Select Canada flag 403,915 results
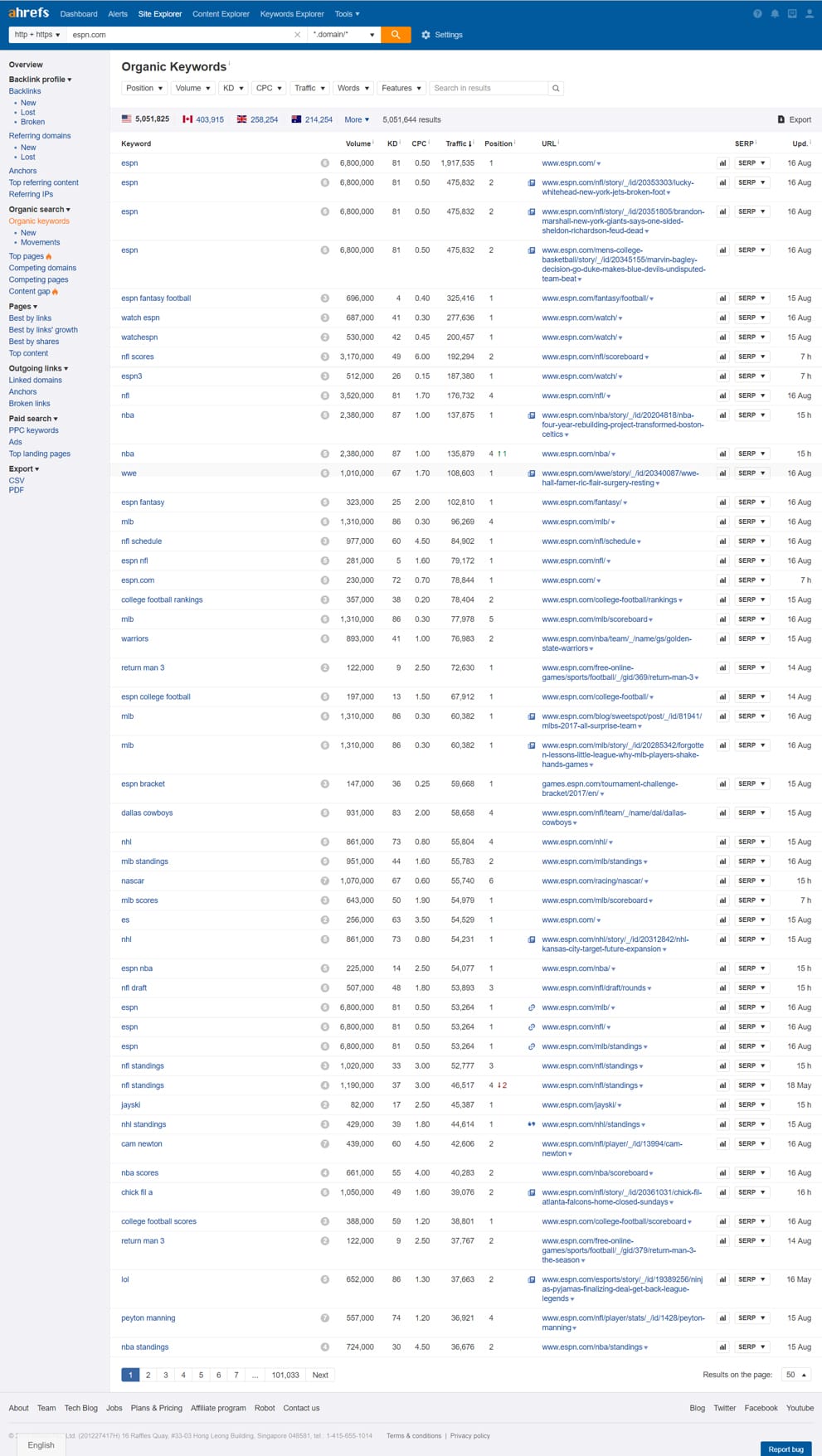822x1456 pixels. [203, 119]
